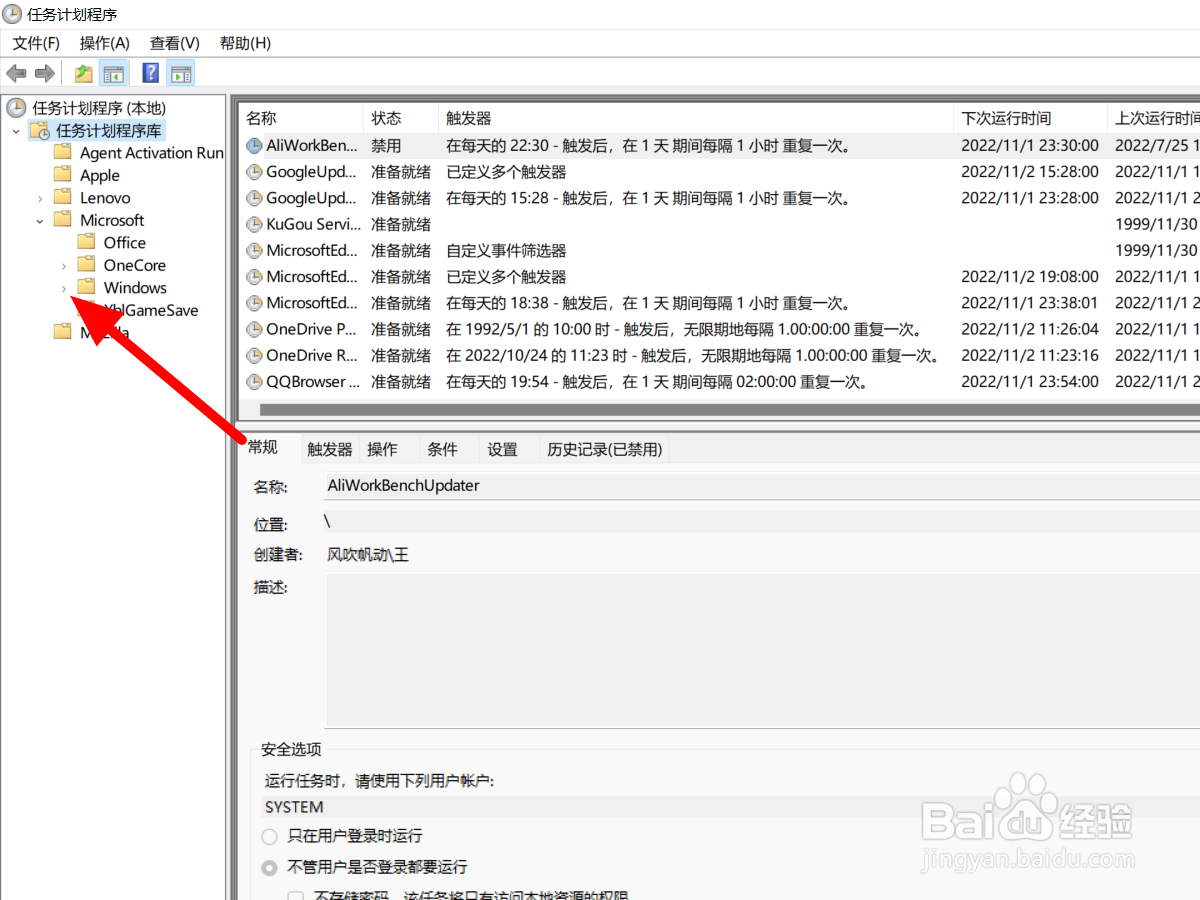The image size is (1200, 900).
Task: Click the clock icon of AliWorkBen task
Action: [x=255, y=146]
